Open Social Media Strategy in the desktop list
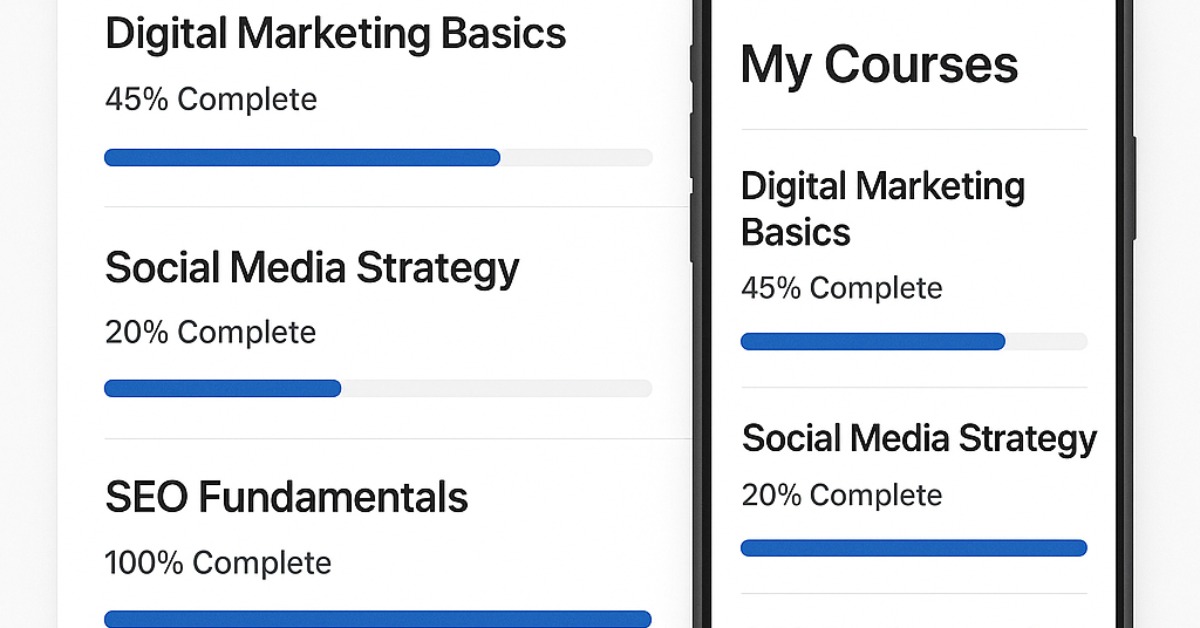Screen dimensions: 1200x628 [312, 268]
